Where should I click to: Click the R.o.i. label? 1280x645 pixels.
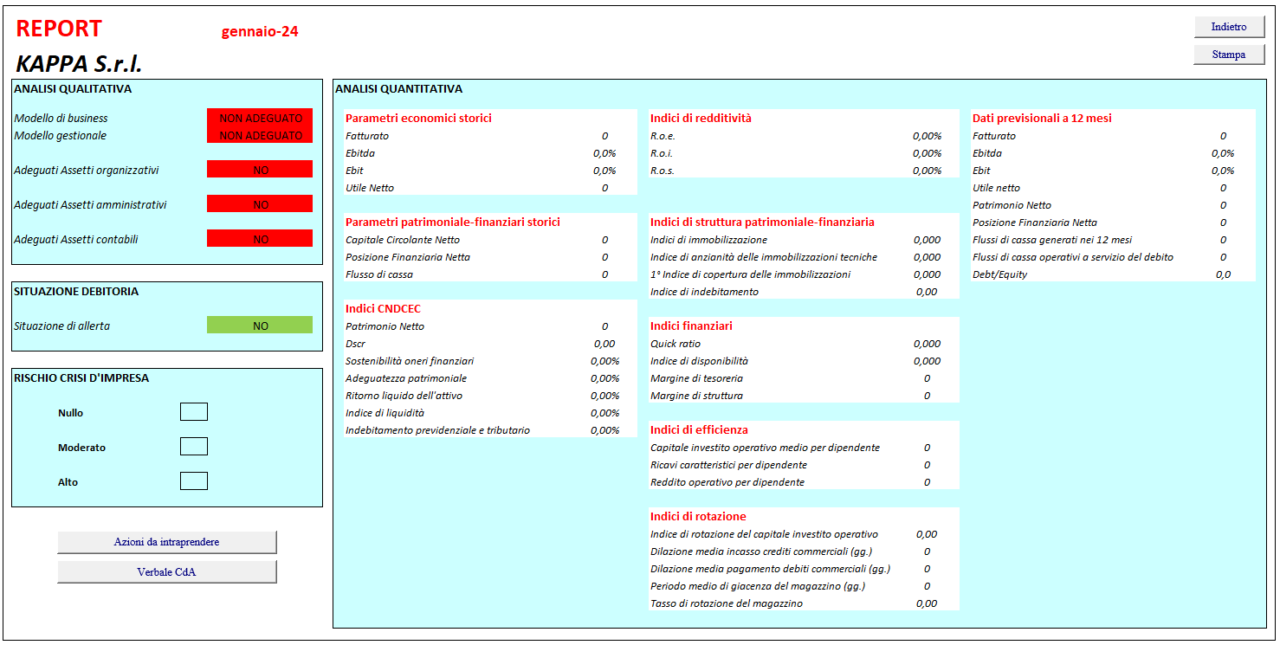coord(662,153)
